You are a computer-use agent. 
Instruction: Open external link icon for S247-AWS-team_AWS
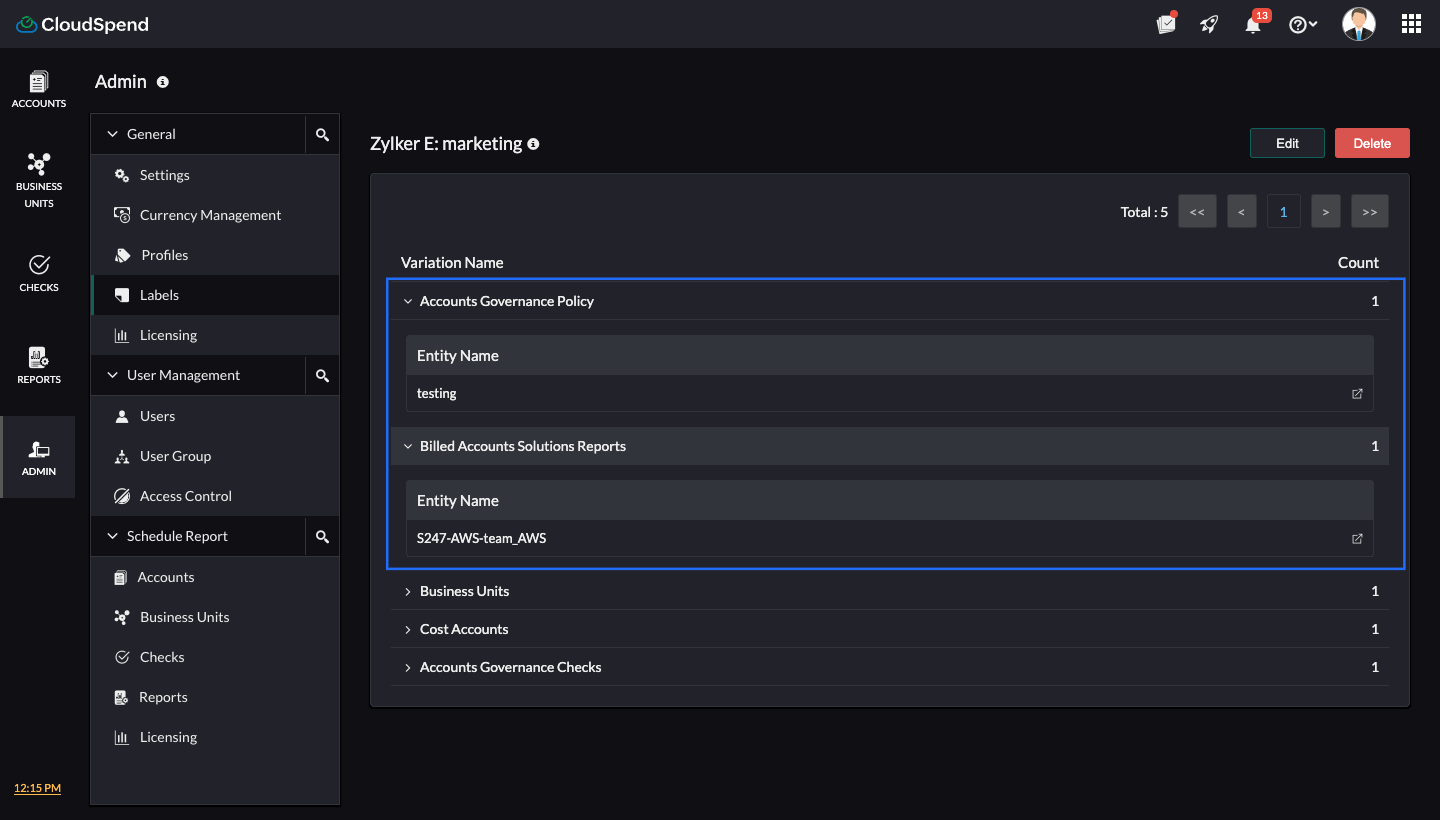pyautogui.click(x=1357, y=539)
